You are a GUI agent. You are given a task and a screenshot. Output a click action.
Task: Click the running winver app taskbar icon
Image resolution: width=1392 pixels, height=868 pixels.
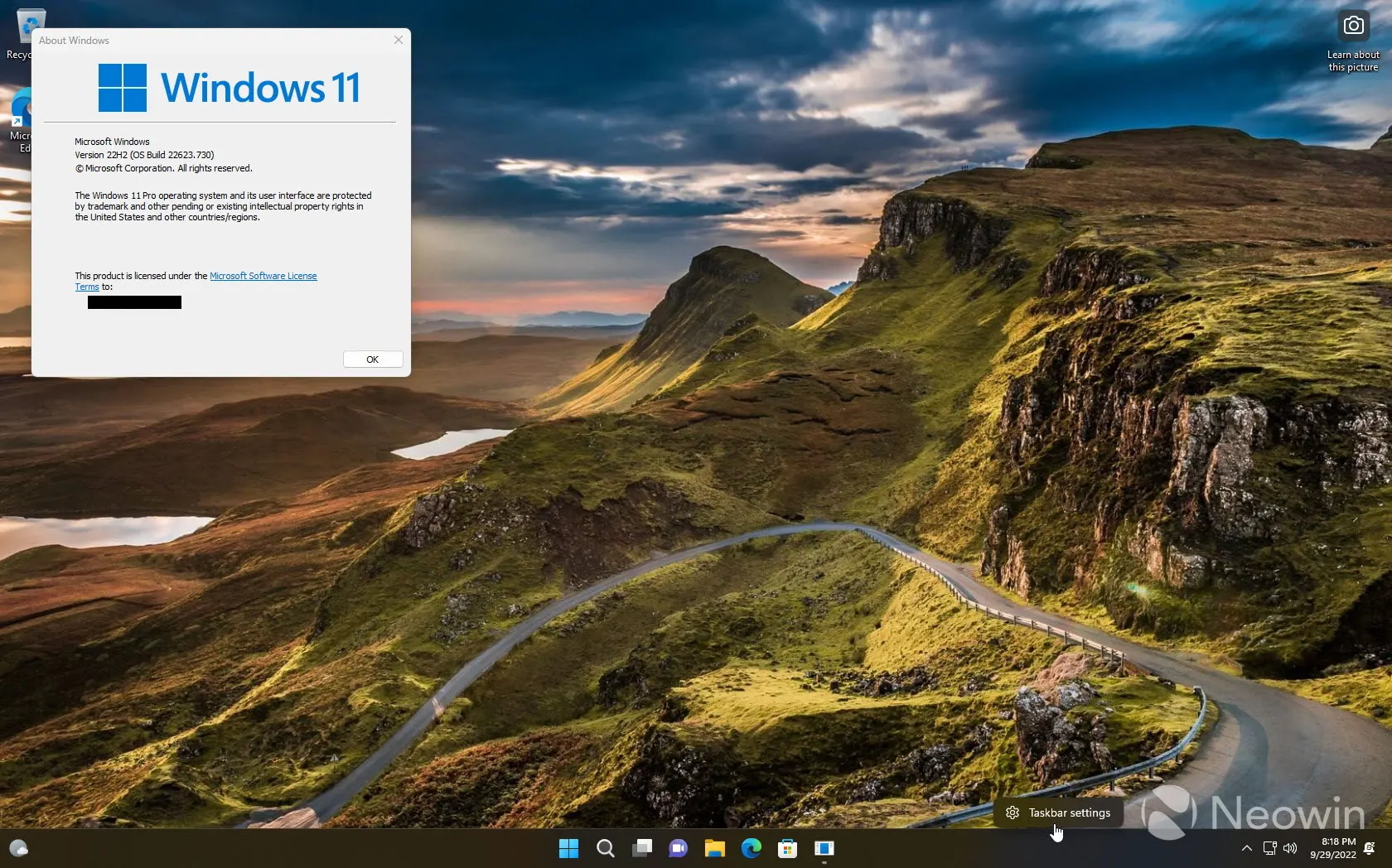click(x=824, y=848)
